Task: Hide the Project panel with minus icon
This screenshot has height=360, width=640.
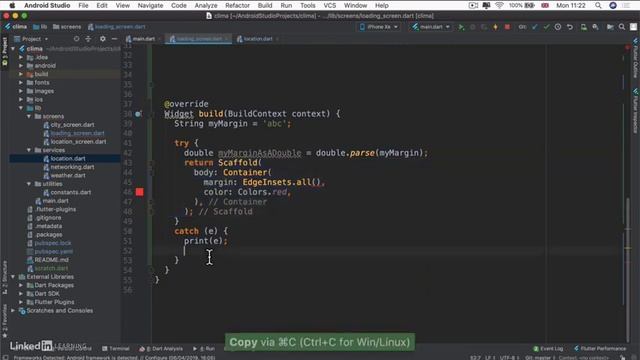Action: (x=114, y=39)
